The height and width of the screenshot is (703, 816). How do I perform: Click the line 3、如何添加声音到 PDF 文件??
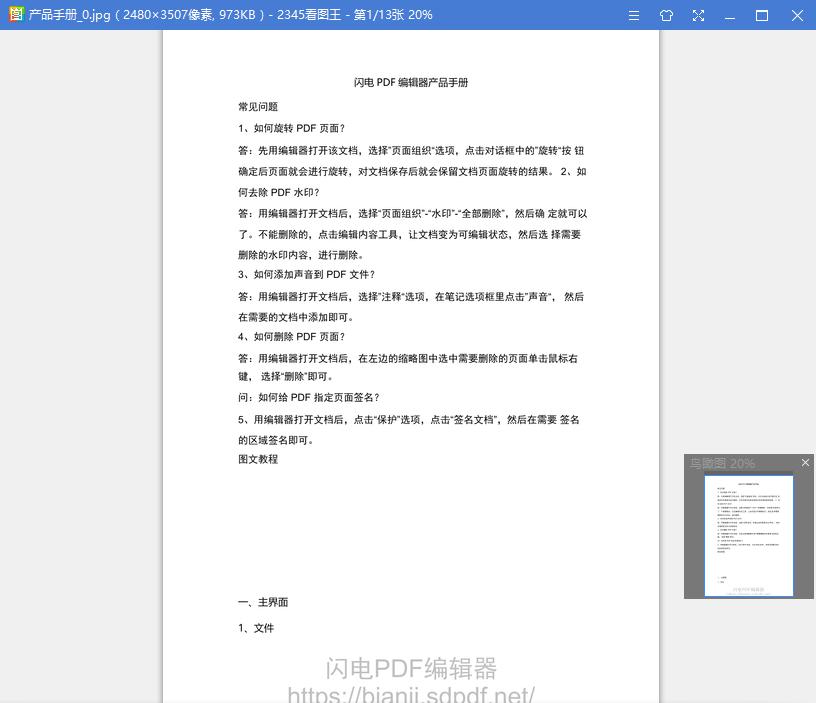coord(306,274)
